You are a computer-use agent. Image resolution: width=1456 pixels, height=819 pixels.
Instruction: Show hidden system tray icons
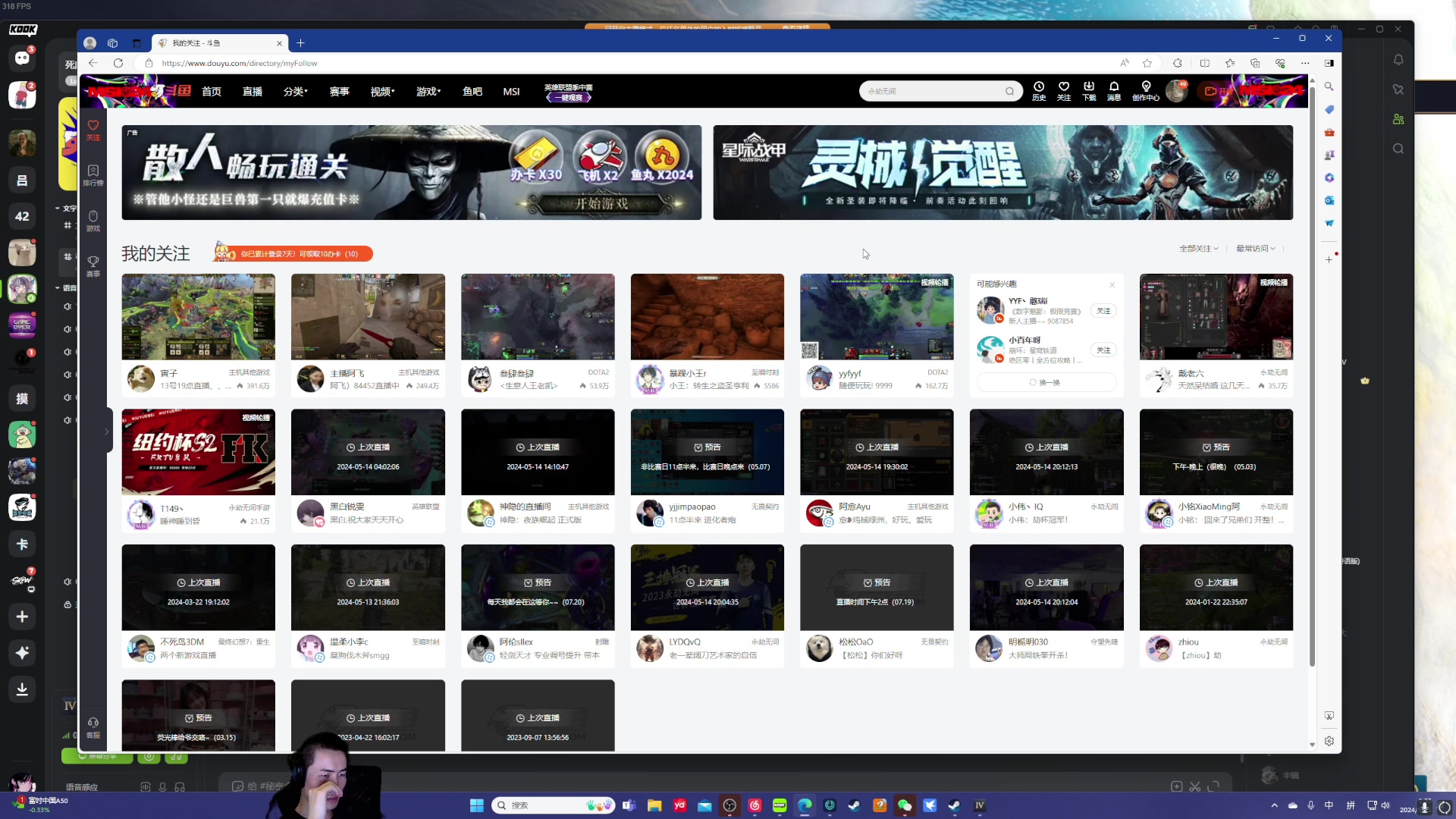[1274, 805]
